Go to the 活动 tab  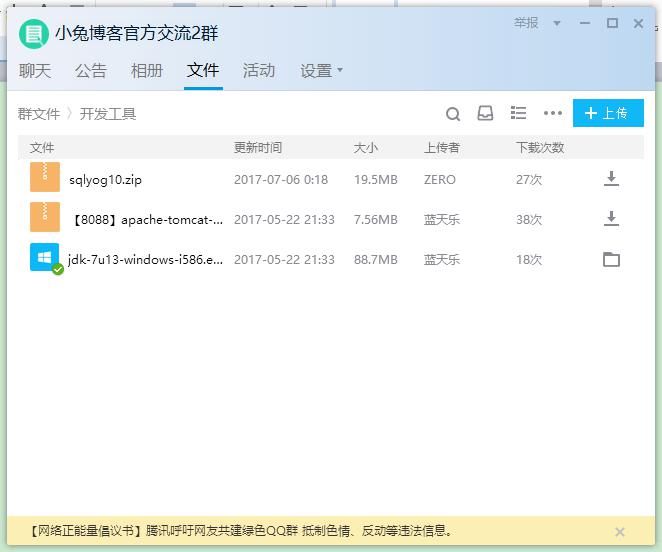pyautogui.click(x=259, y=71)
